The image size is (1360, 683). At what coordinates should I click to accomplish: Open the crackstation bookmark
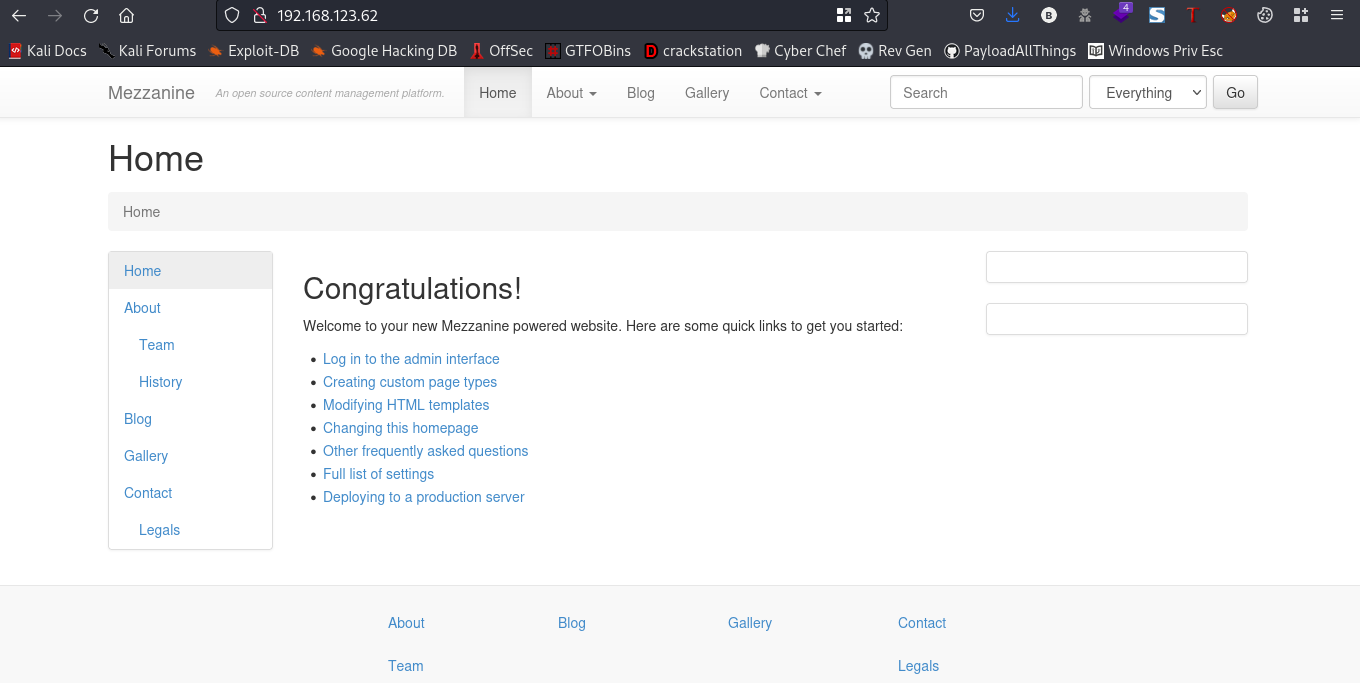pyautogui.click(x=693, y=50)
